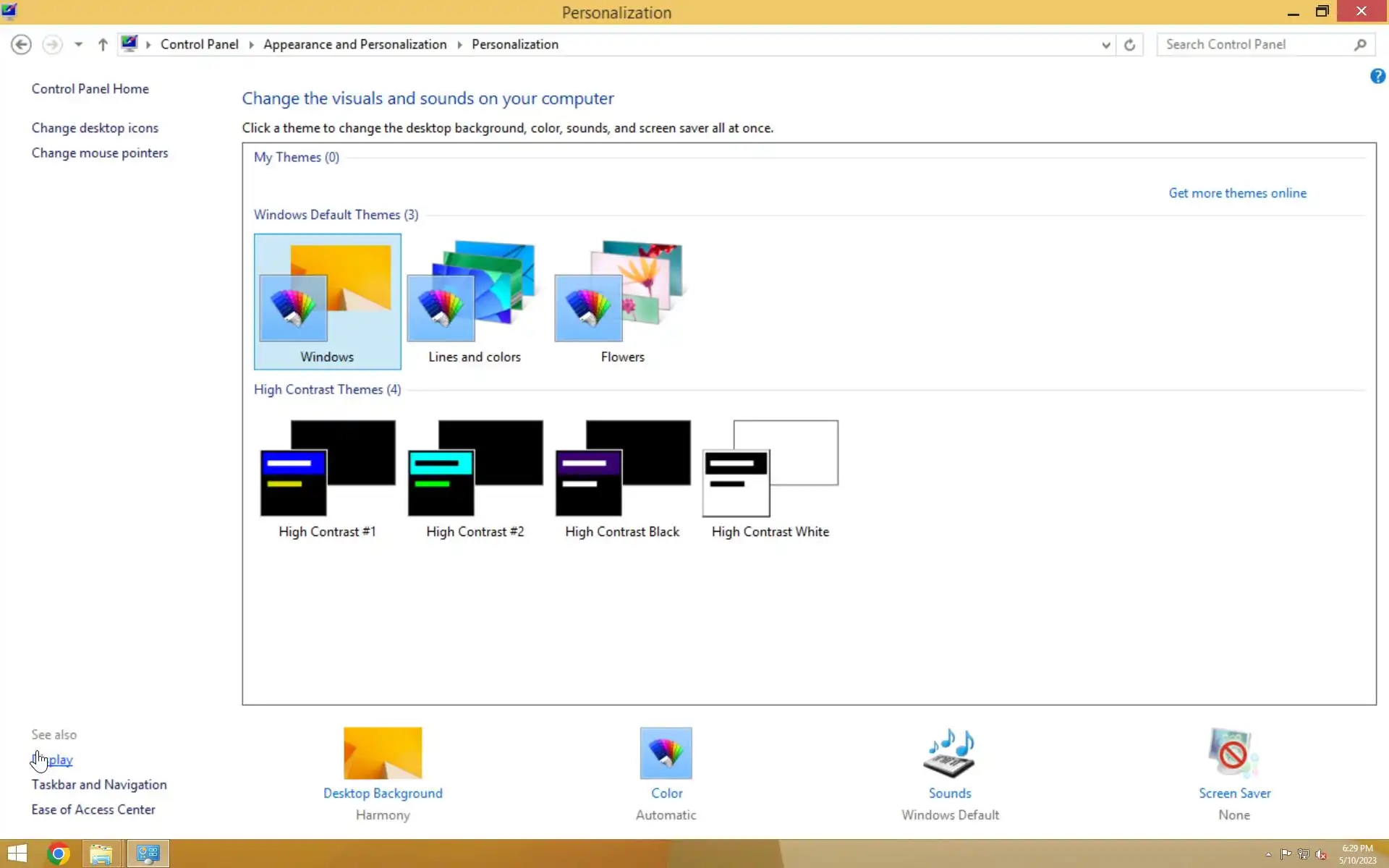Open the Color settings icon
Viewport: 1389px width, 868px height.
pyautogui.click(x=666, y=753)
